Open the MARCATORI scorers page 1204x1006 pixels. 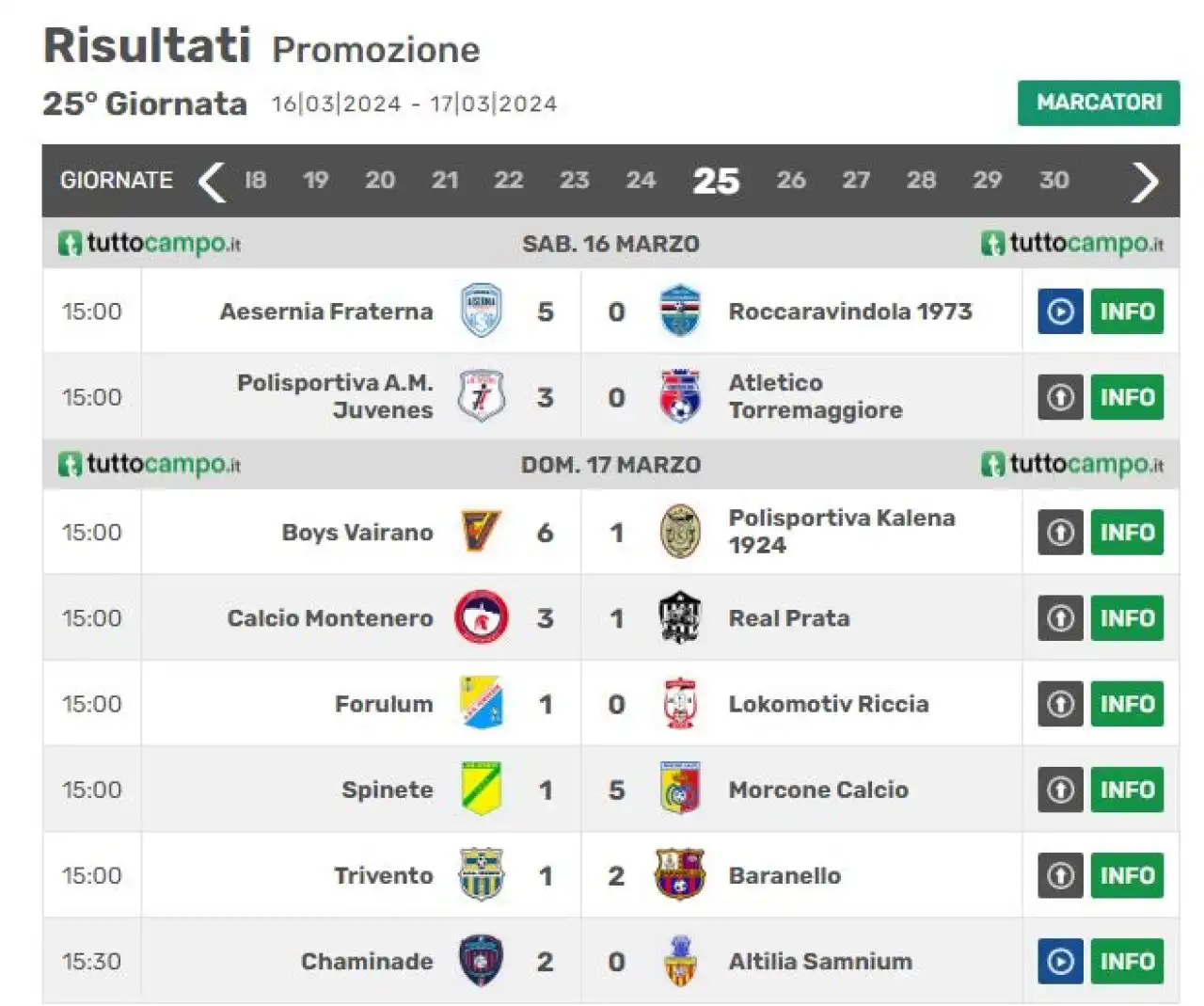click(1099, 103)
